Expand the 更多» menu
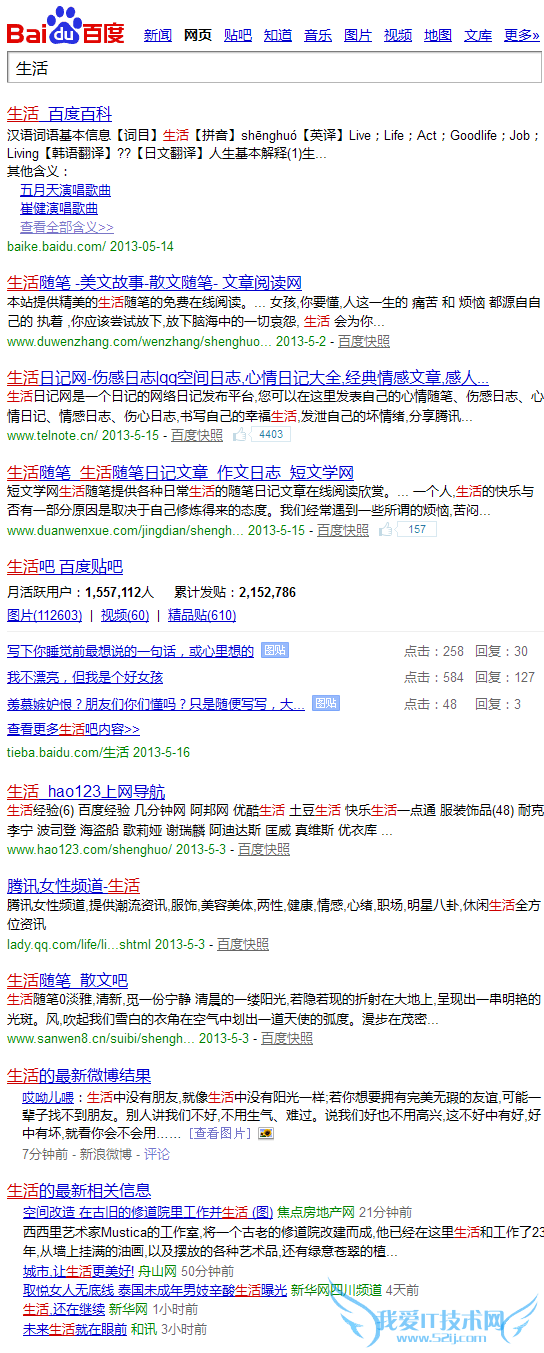This screenshot has height=1353, width=544. tap(522, 35)
